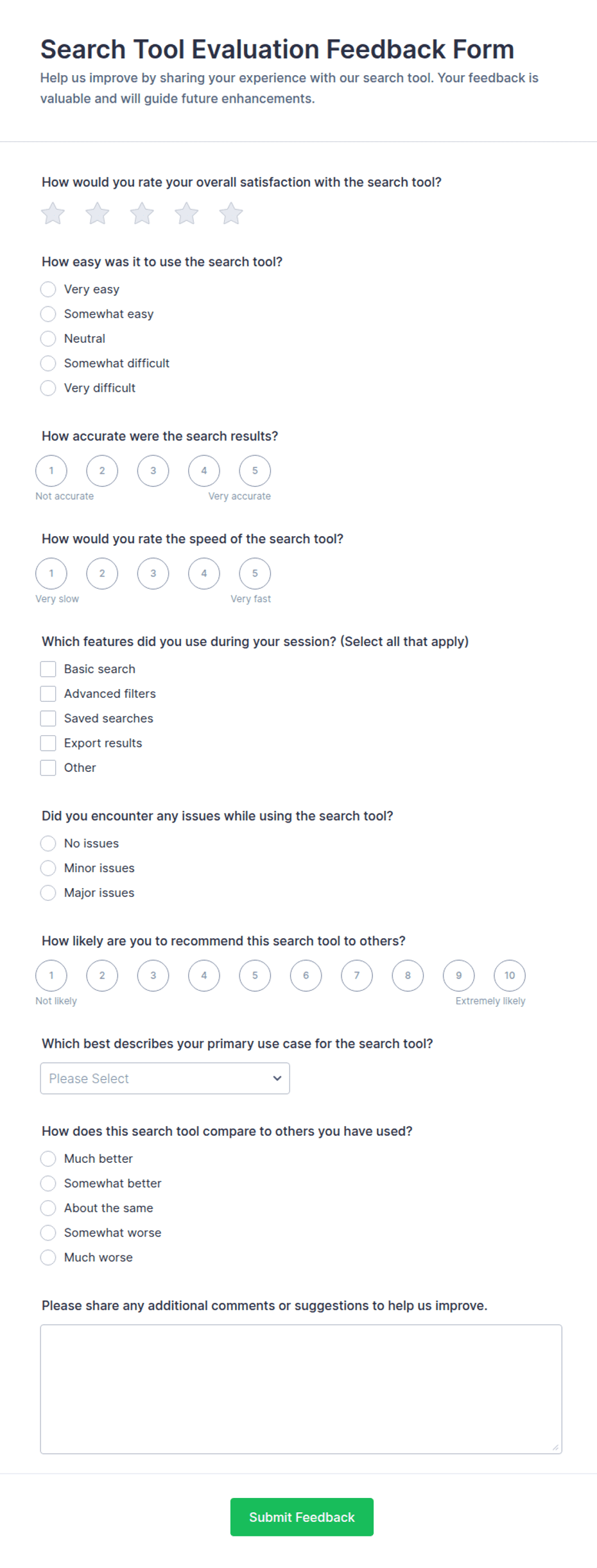Image resolution: width=597 pixels, height=1568 pixels.
Task: Pick accuracy rating 1 Not accurate
Action: click(x=51, y=471)
